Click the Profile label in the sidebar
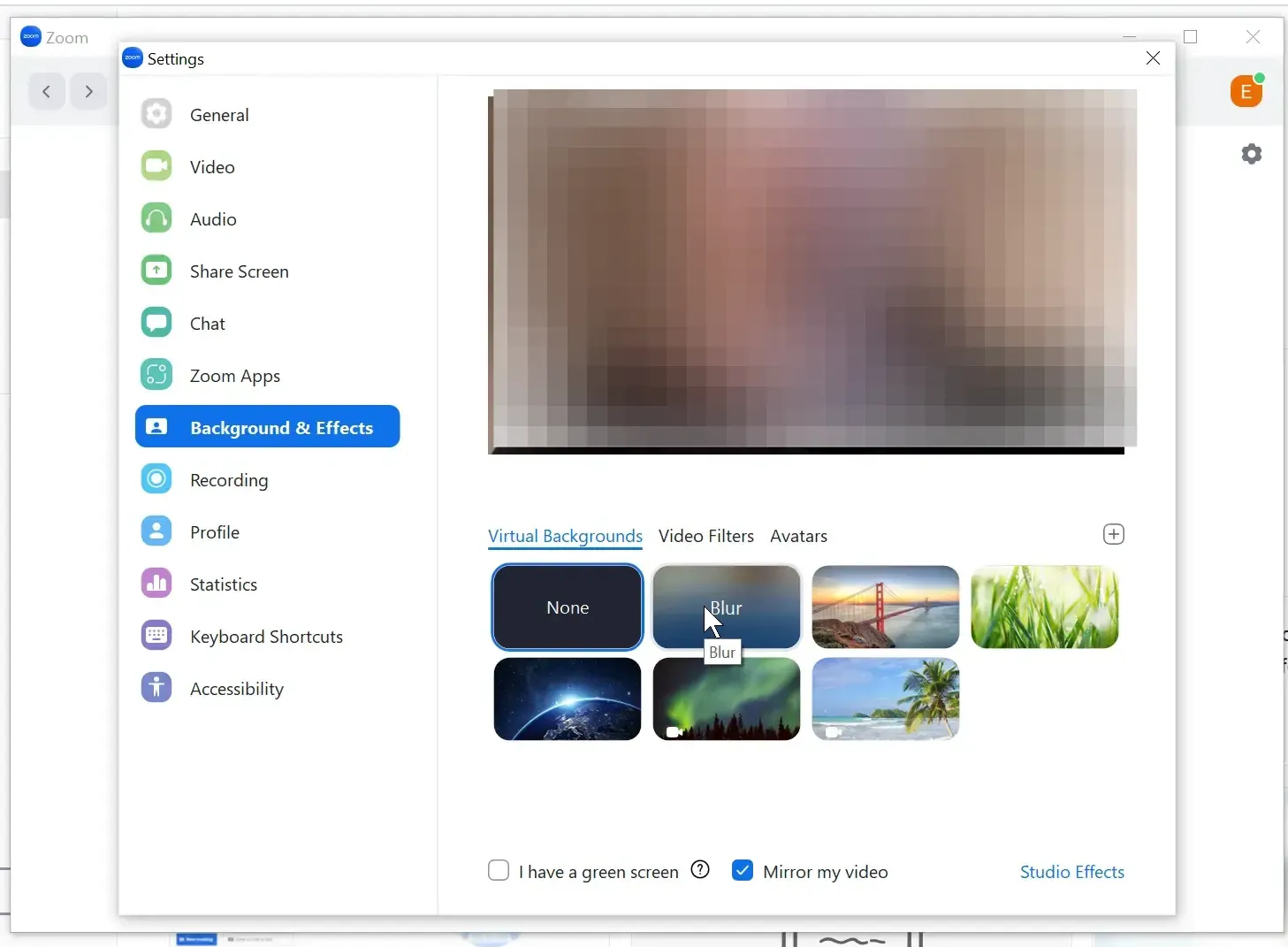This screenshot has height=947, width=1288. point(215,532)
